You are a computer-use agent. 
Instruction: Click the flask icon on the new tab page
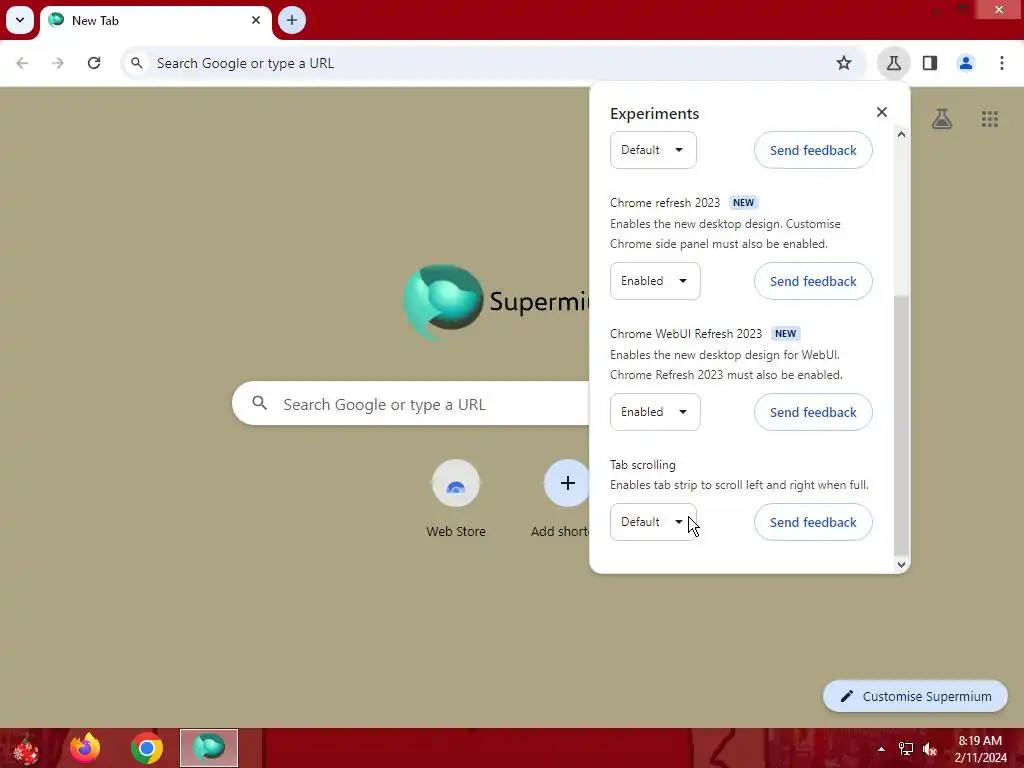[x=942, y=119]
